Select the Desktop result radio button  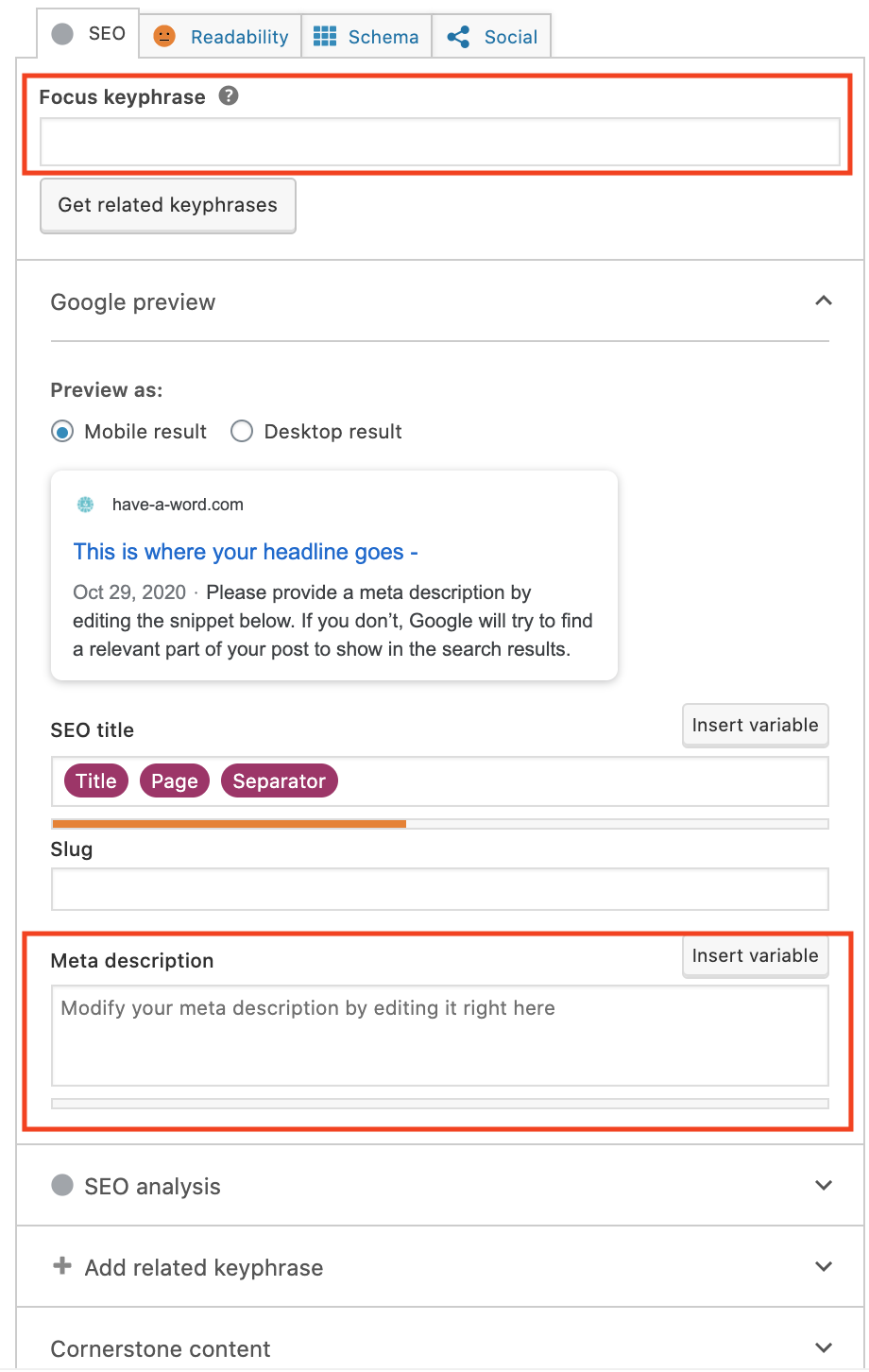242,432
